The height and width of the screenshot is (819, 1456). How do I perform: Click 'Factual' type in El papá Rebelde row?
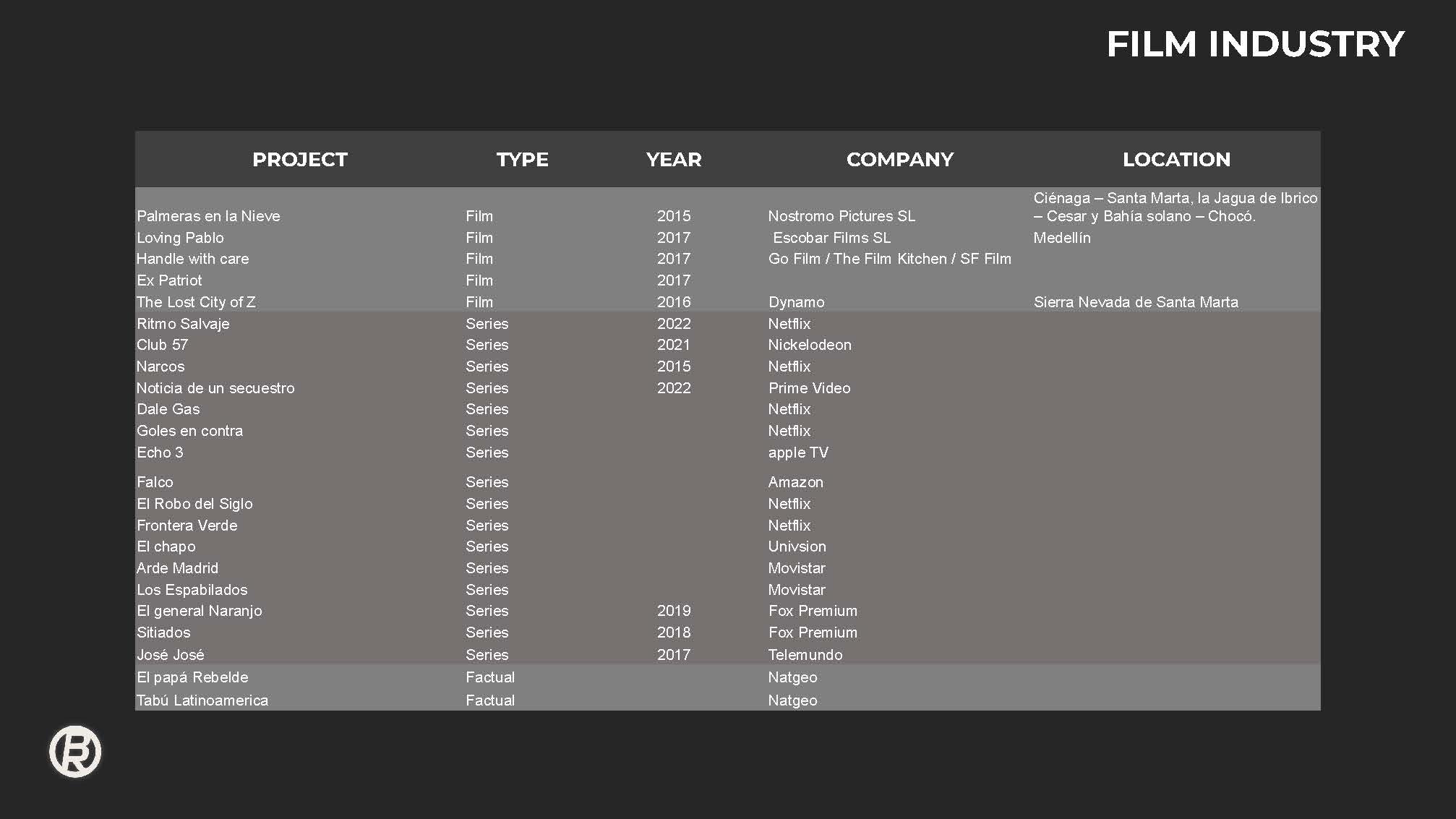(490, 677)
